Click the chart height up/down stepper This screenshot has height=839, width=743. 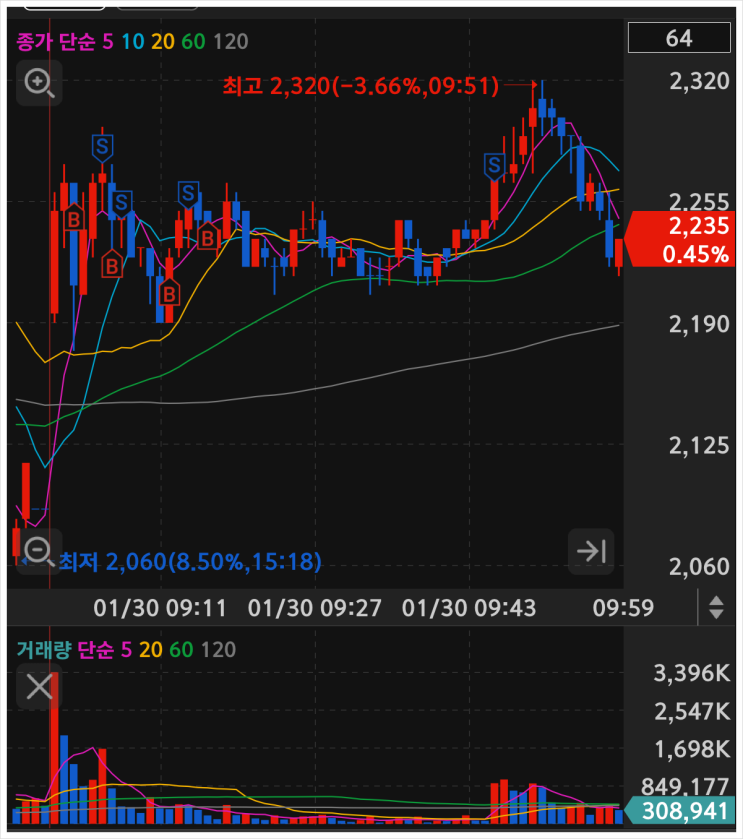click(716, 608)
